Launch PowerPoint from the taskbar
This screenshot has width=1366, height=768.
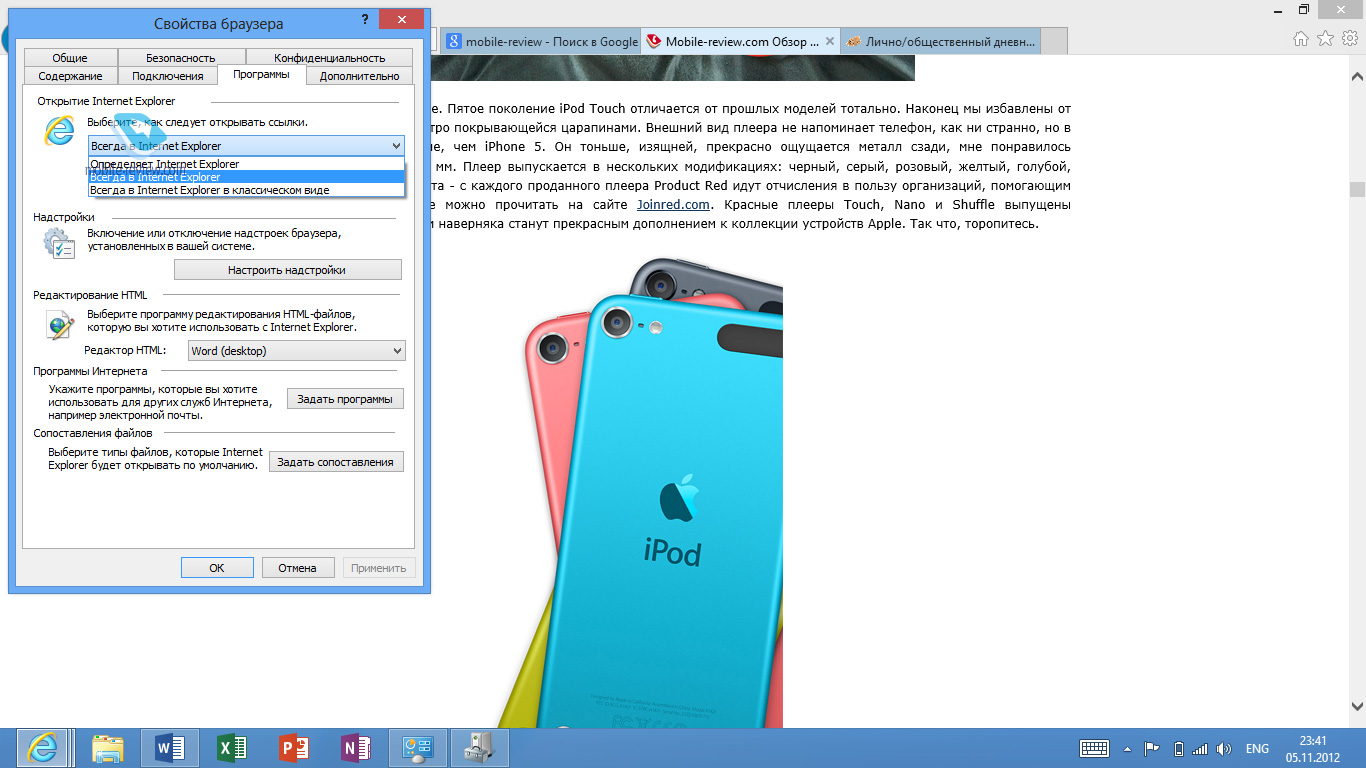[294, 748]
